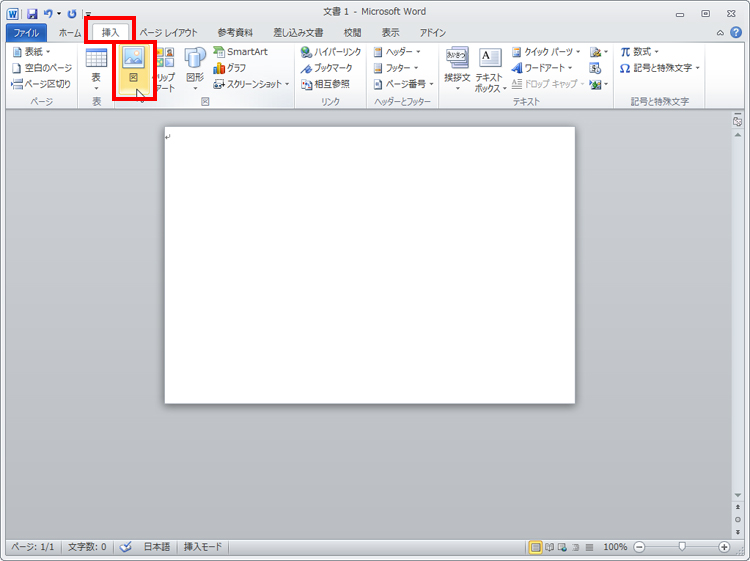Toggle the 挿入モード insert mode indicator
Viewport: 750px width, 561px height.
click(x=203, y=547)
